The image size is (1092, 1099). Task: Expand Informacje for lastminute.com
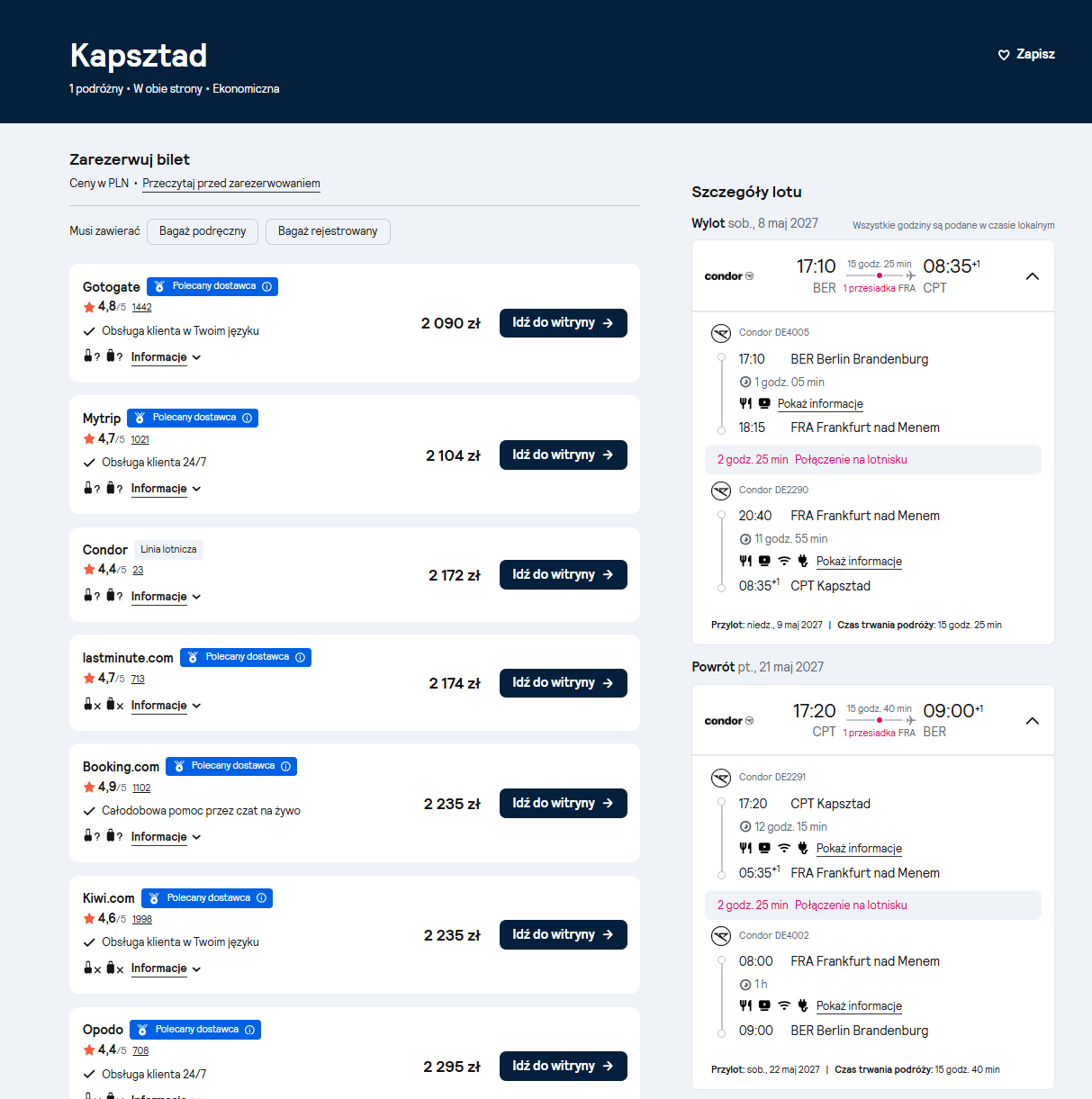167,706
